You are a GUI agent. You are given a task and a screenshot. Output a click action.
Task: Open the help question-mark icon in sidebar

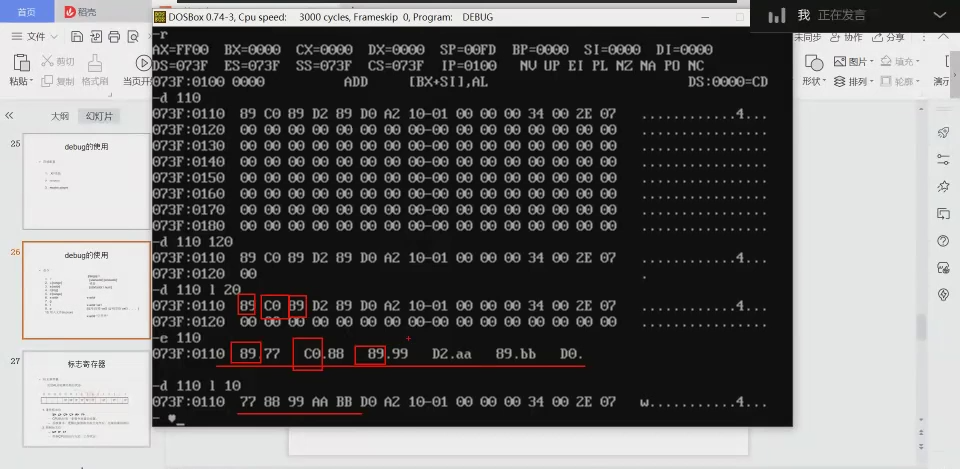pyautogui.click(x=943, y=241)
